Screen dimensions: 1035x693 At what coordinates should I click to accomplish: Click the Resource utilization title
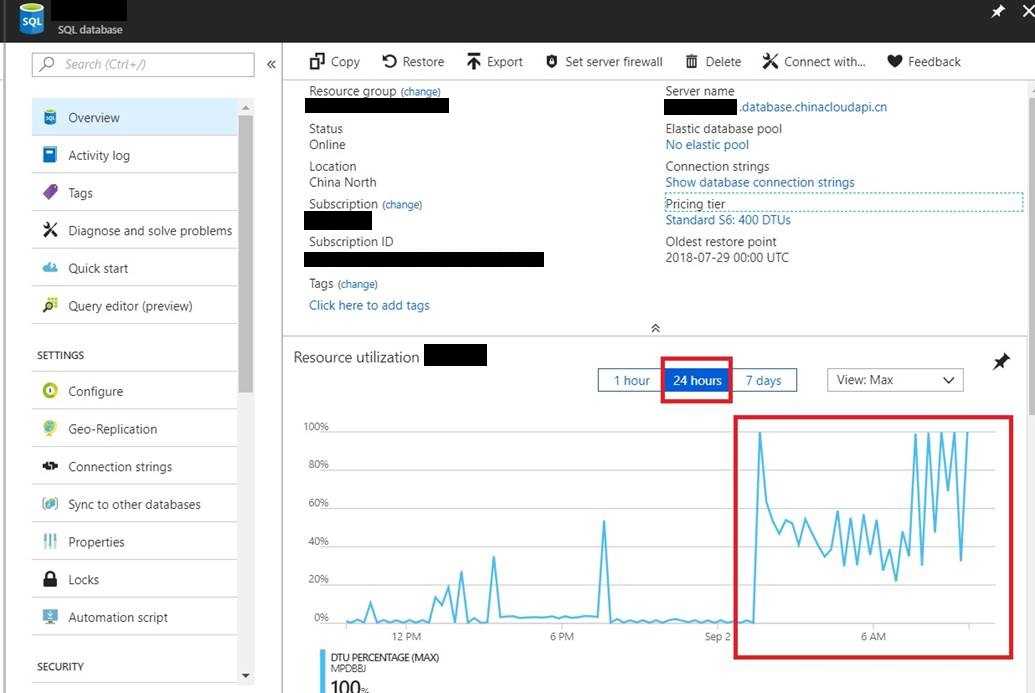pyautogui.click(x=356, y=357)
